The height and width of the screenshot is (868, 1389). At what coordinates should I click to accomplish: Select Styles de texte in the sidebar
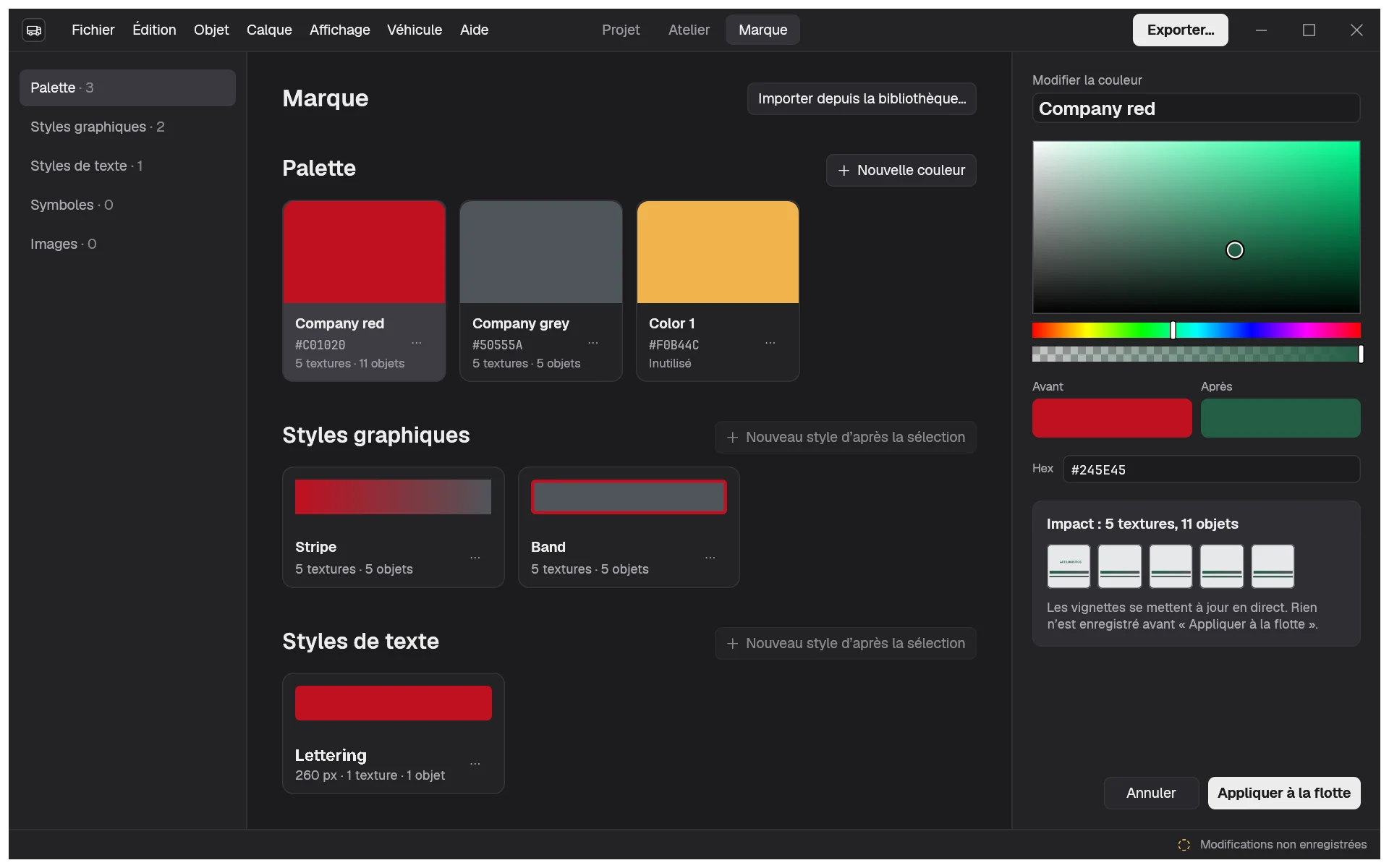tap(127, 166)
